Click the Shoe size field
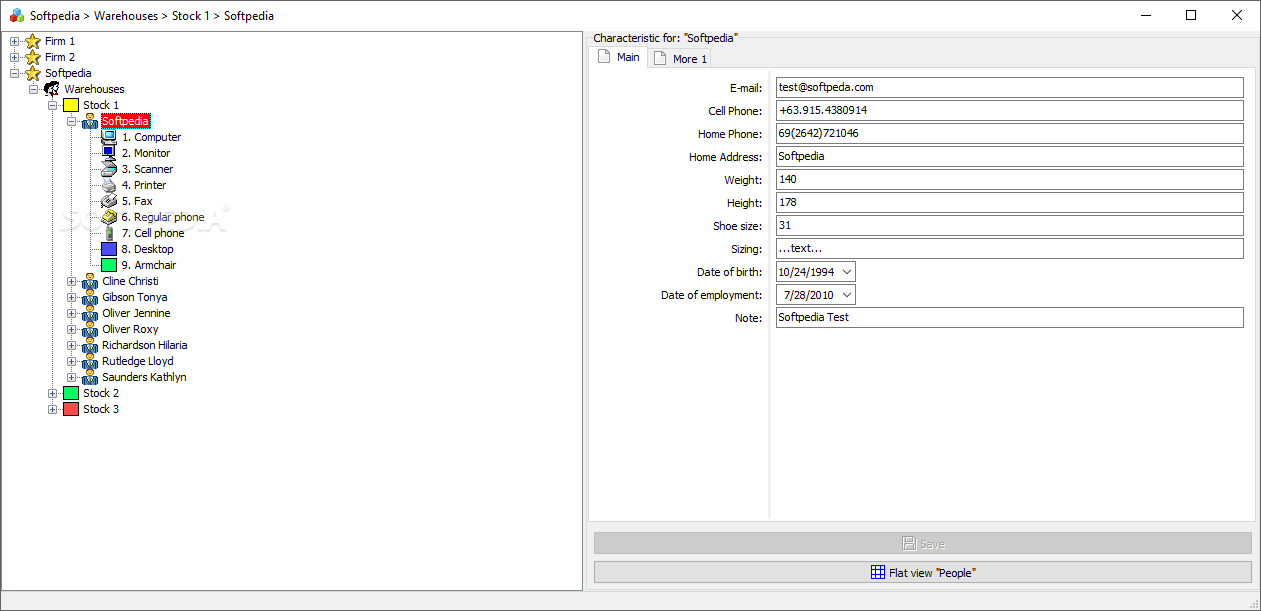Screen dimensions: 1261x611 (1009, 226)
